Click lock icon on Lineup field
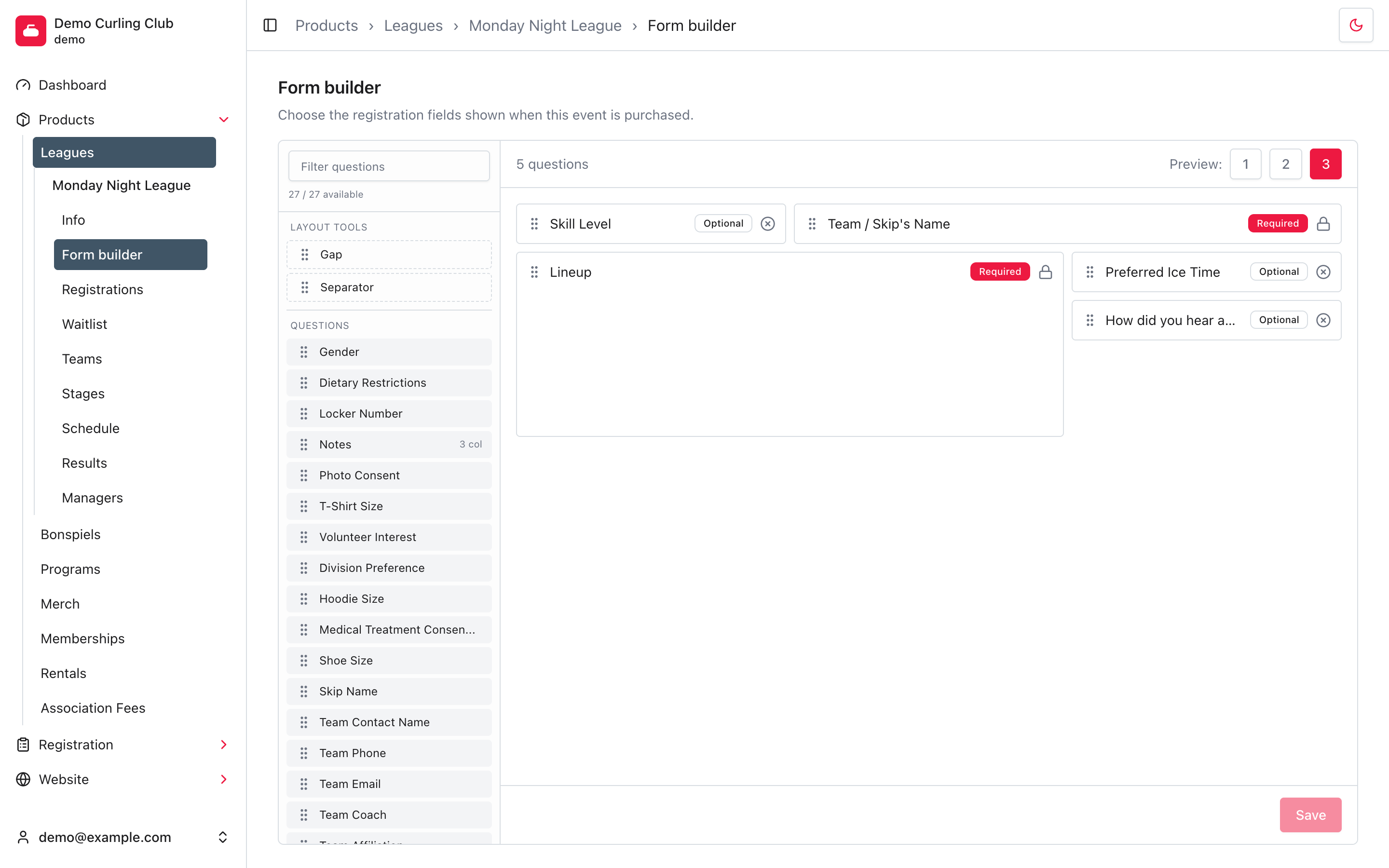 pos(1045,272)
